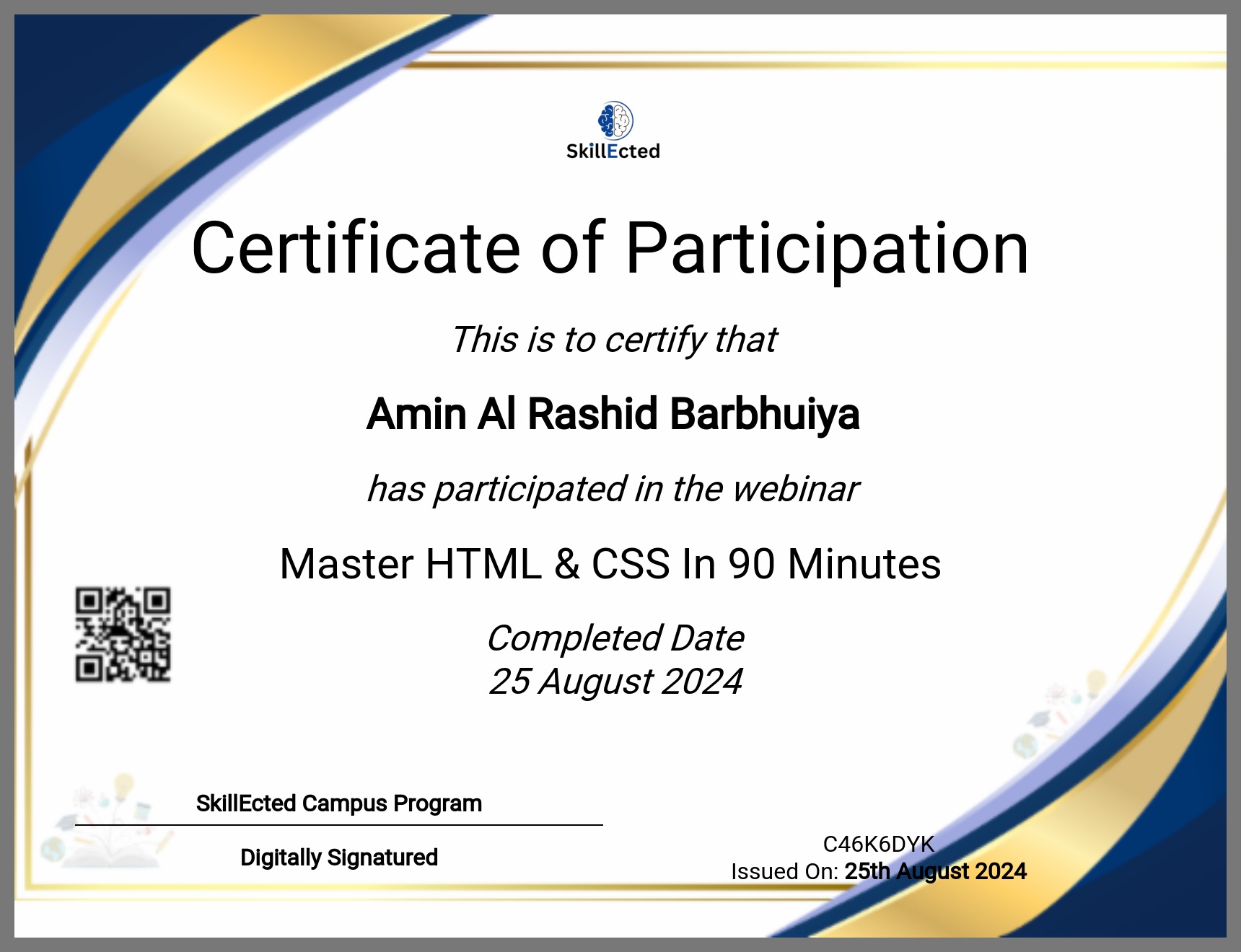Click the webinar title Master HTML & CSS
Viewport: 1241px width, 952px height.
point(610,563)
